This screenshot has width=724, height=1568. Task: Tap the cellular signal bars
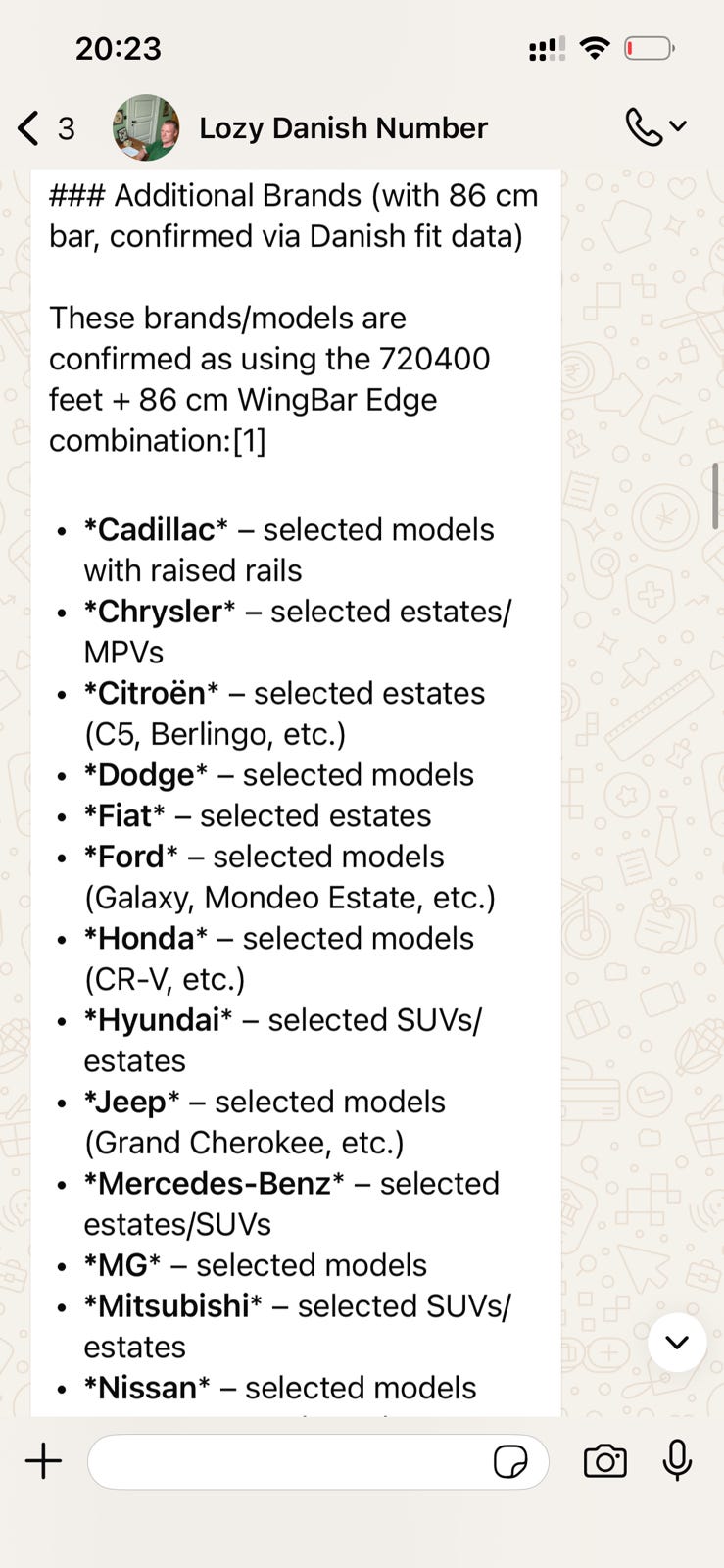point(547,49)
